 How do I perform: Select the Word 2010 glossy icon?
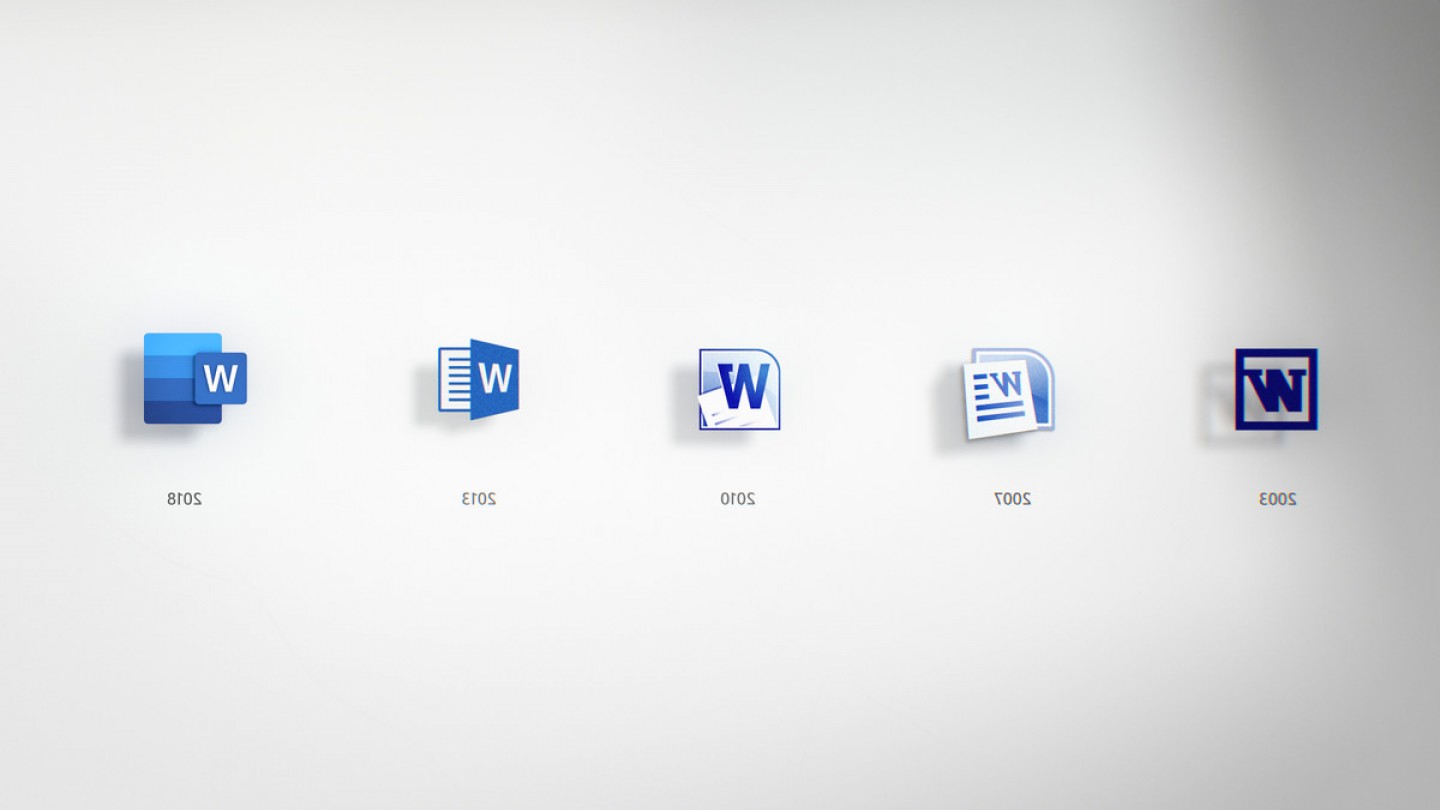(740, 390)
